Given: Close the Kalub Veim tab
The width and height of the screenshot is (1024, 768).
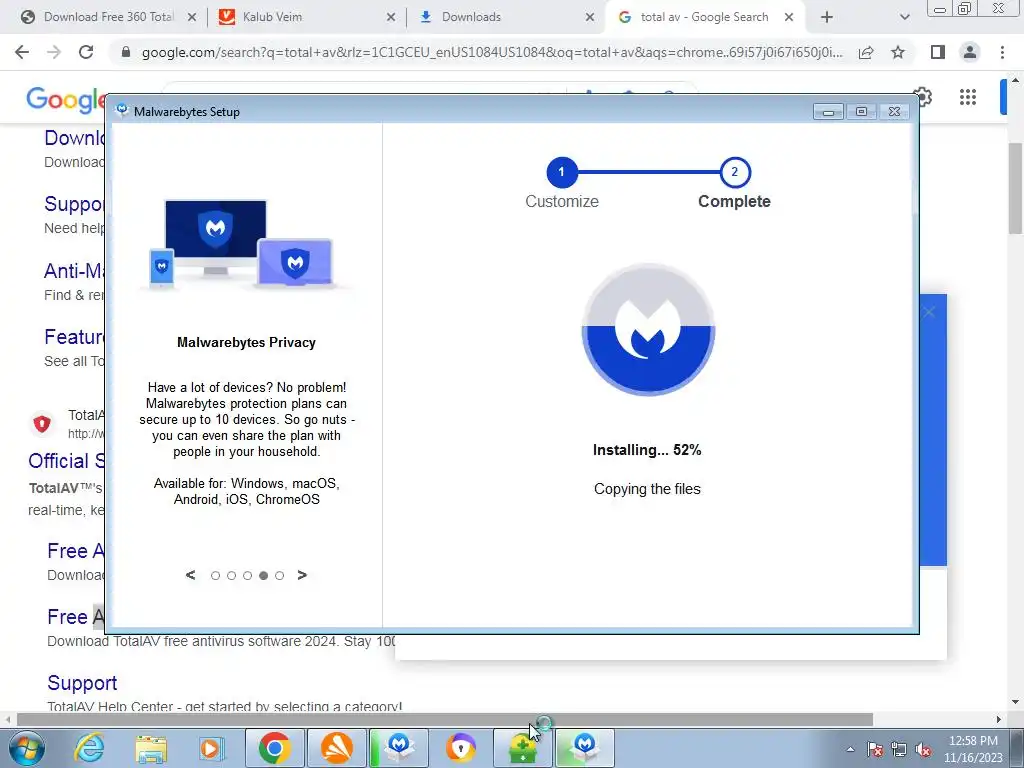Looking at the screenshot, I should 391,18.
